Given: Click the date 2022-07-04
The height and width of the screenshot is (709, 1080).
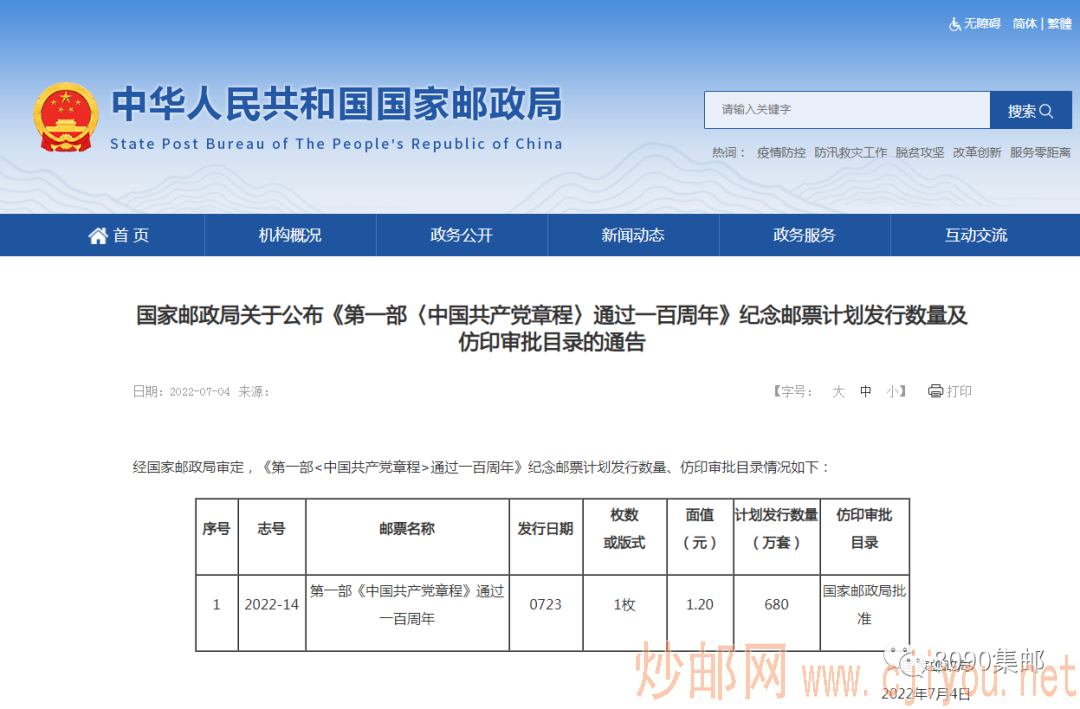Looking at the screenshot, I should pyautogui.click(x=200, y=391).
